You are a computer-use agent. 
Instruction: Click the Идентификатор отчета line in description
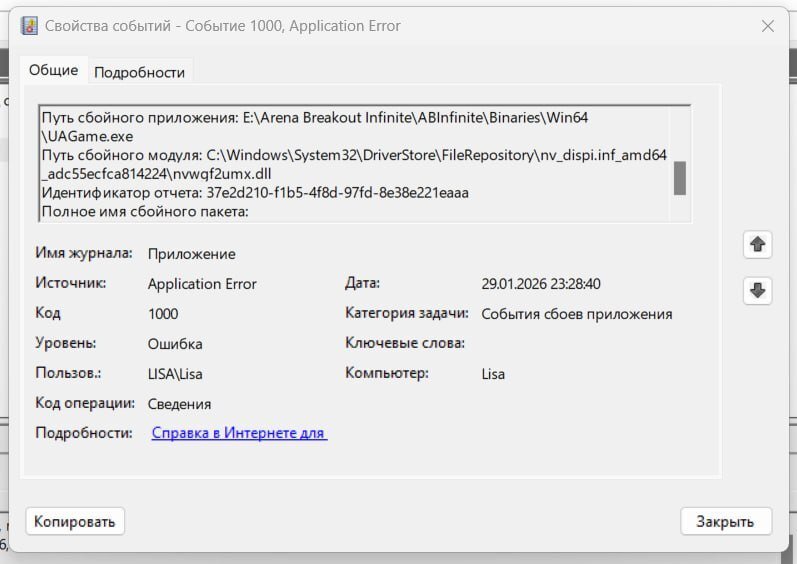(x=255, y=192)
